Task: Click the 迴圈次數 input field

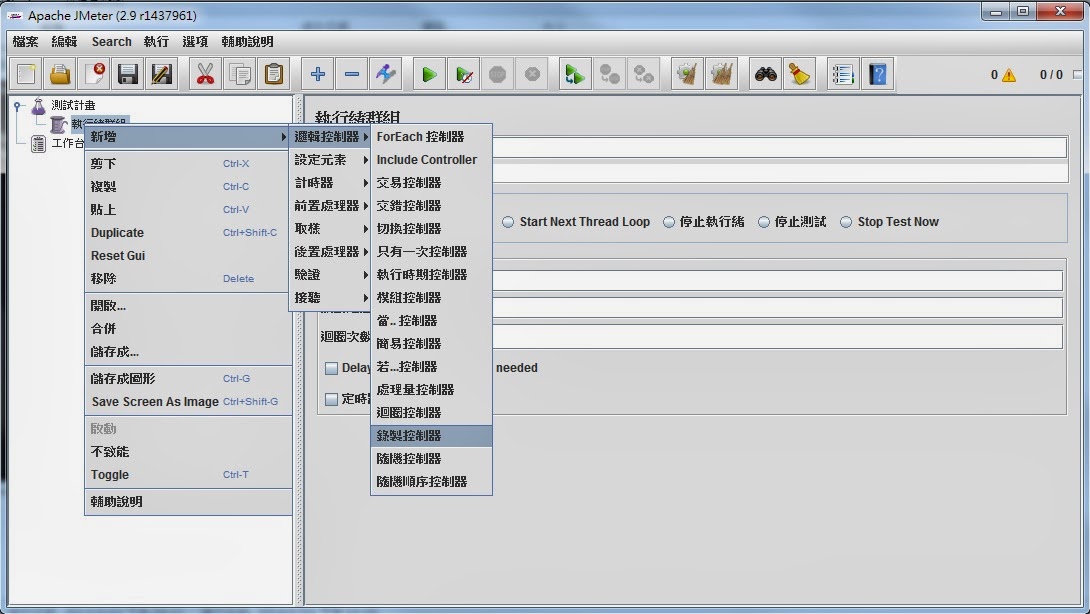Action: click(776, 337)
